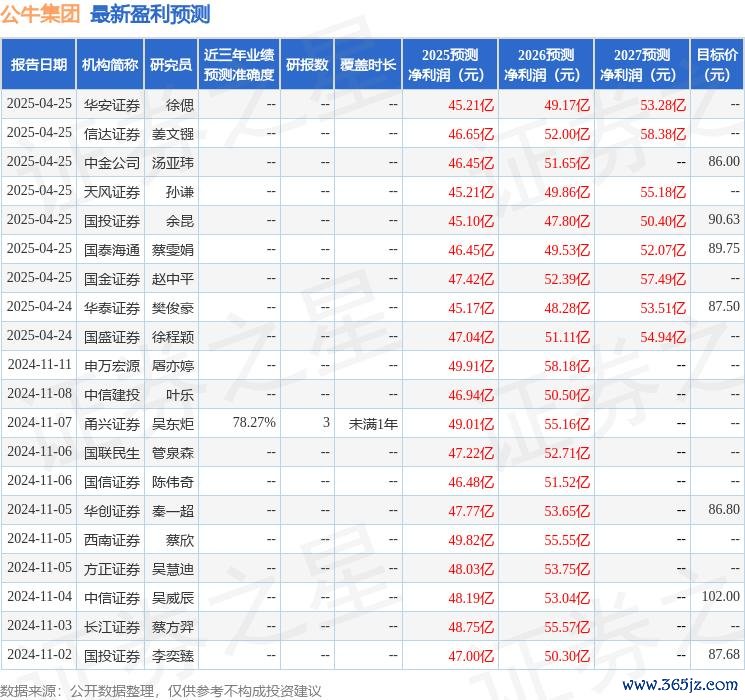Click analyst name 汤亚玮
This screenshot has width=745, height=700.
(172, 163)
